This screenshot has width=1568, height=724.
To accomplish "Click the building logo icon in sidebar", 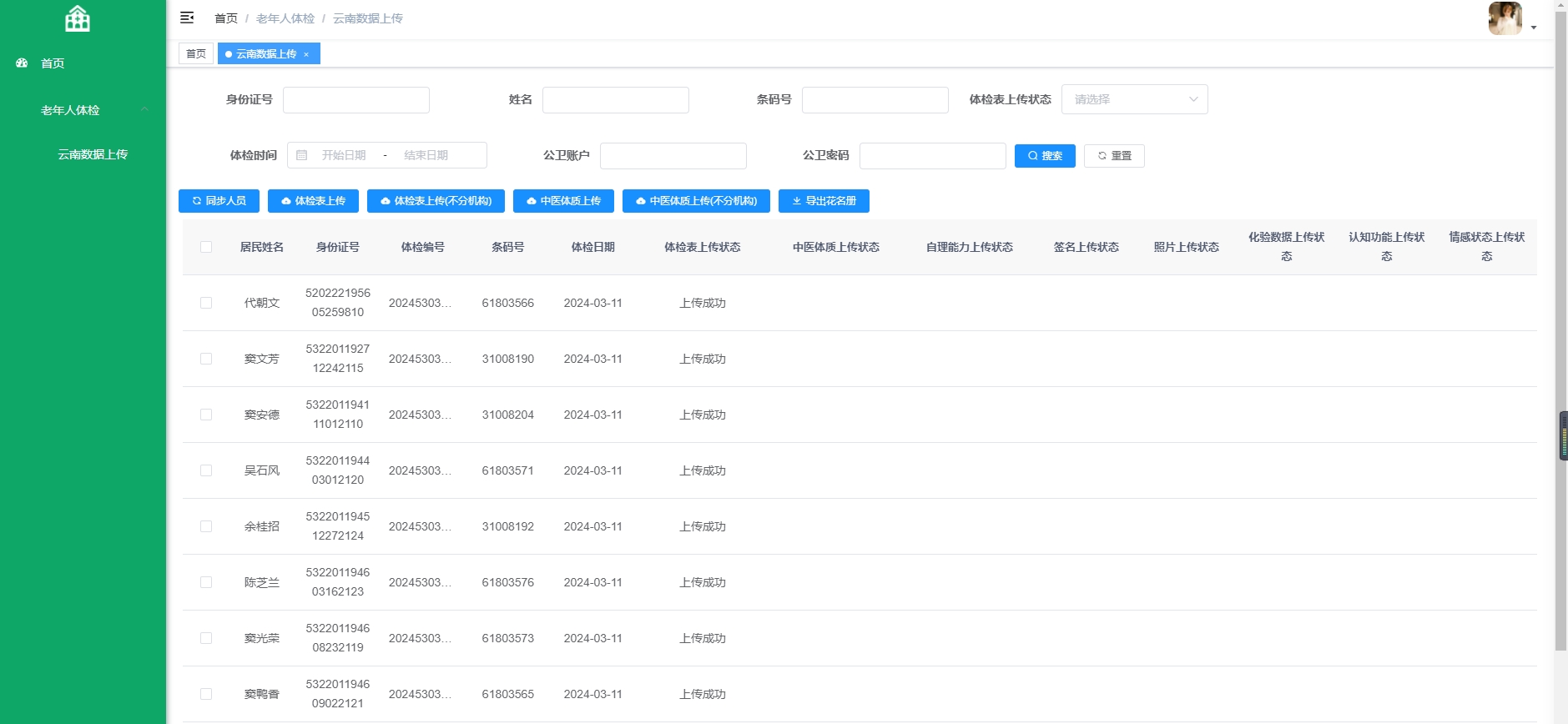I will (78, 18).
